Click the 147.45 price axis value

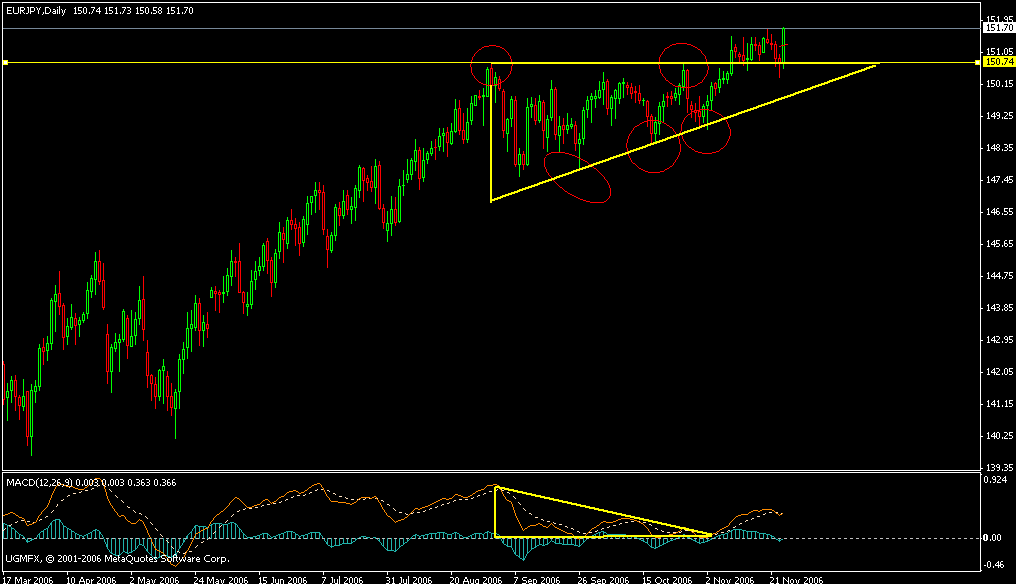[x=1000, y=180]
